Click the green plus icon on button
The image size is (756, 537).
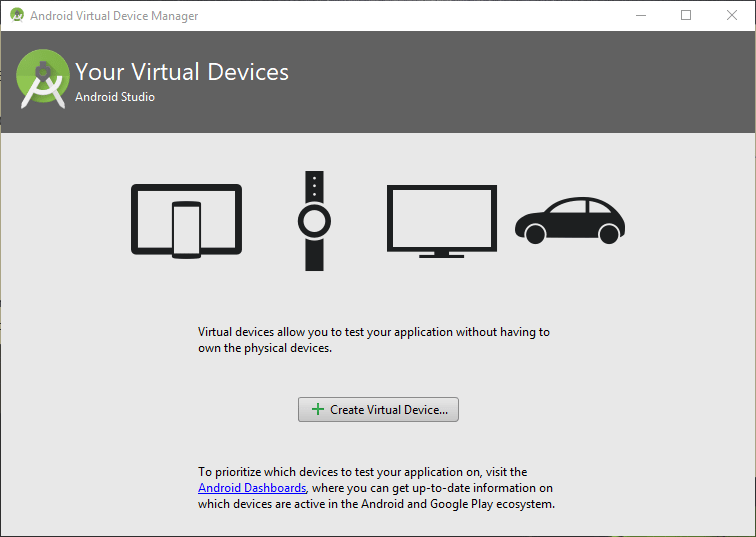coord(318,409)
